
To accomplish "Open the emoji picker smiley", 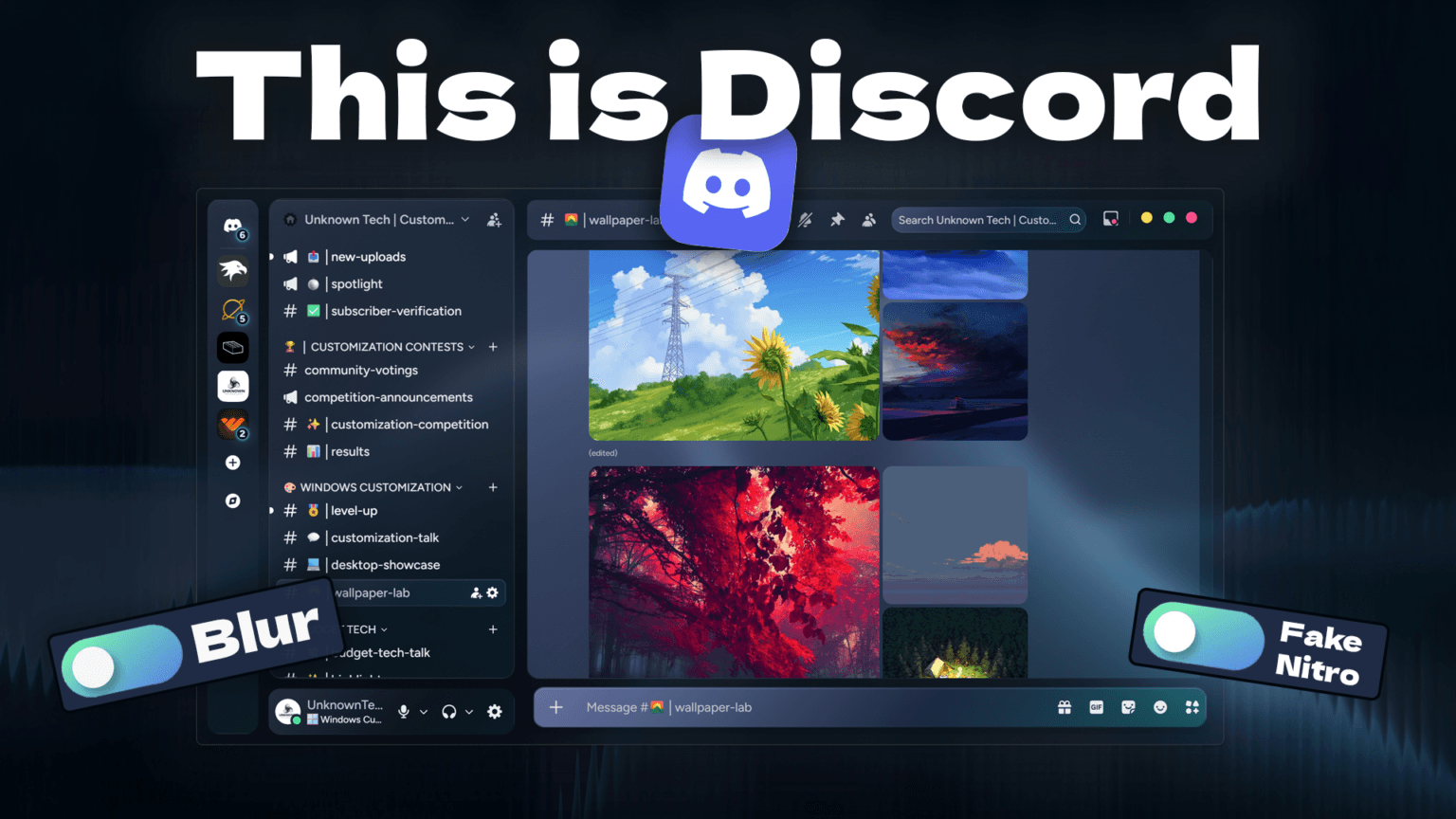I will pos(1160,707).
